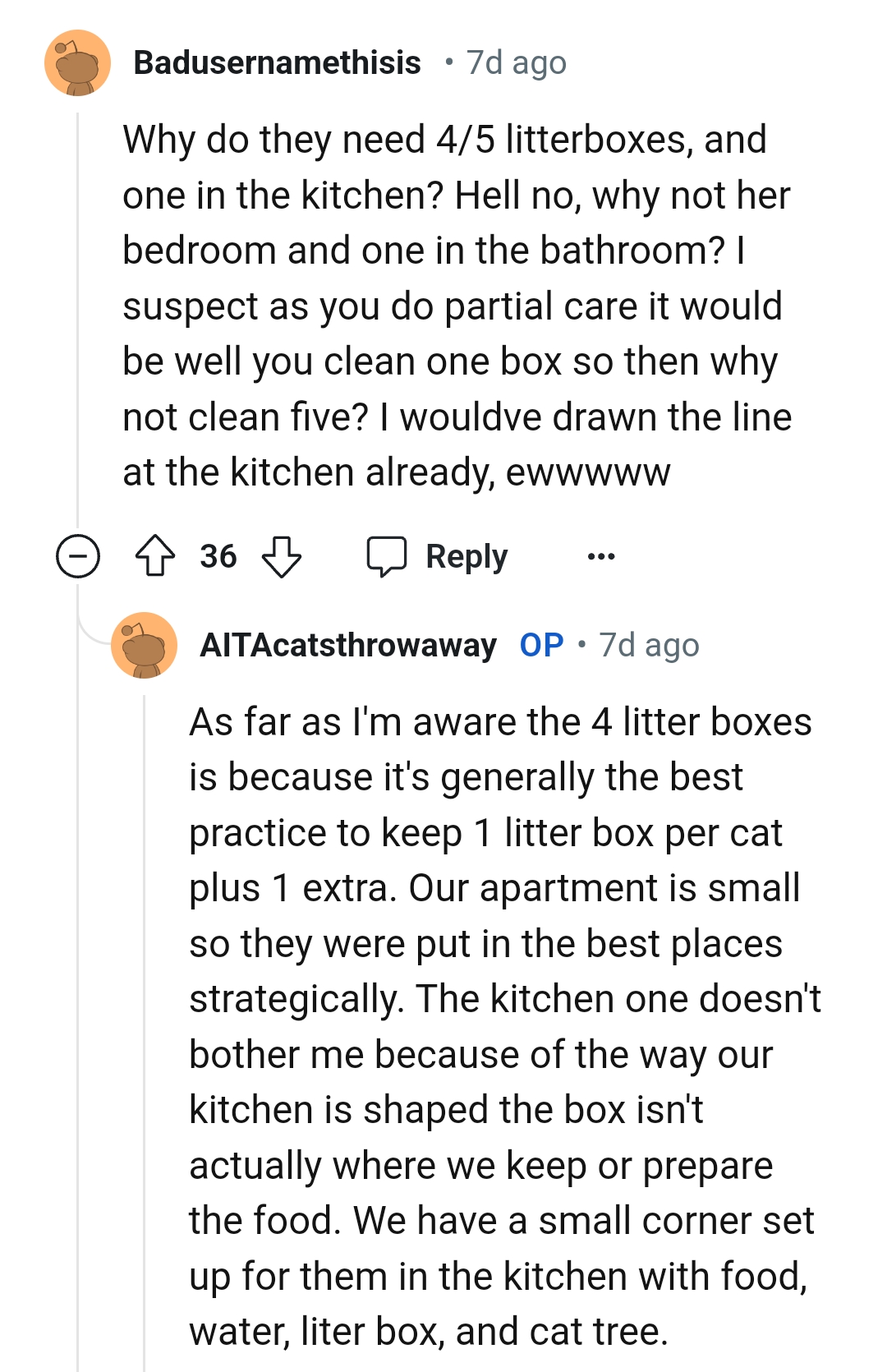Click the comment text about 4/5 litterboxes

(456, 306)
